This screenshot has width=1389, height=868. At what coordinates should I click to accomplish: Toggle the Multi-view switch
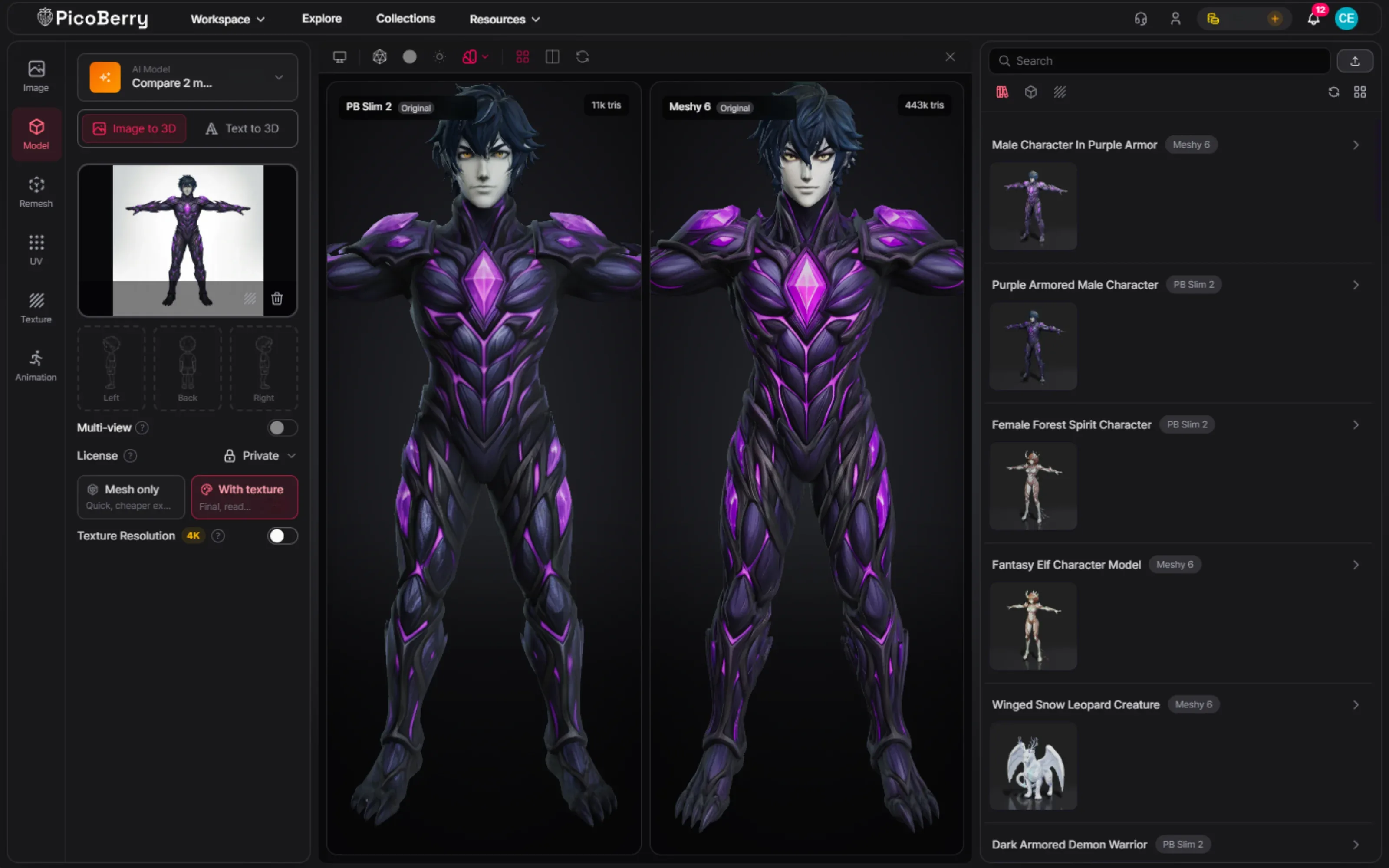(283, 427)
